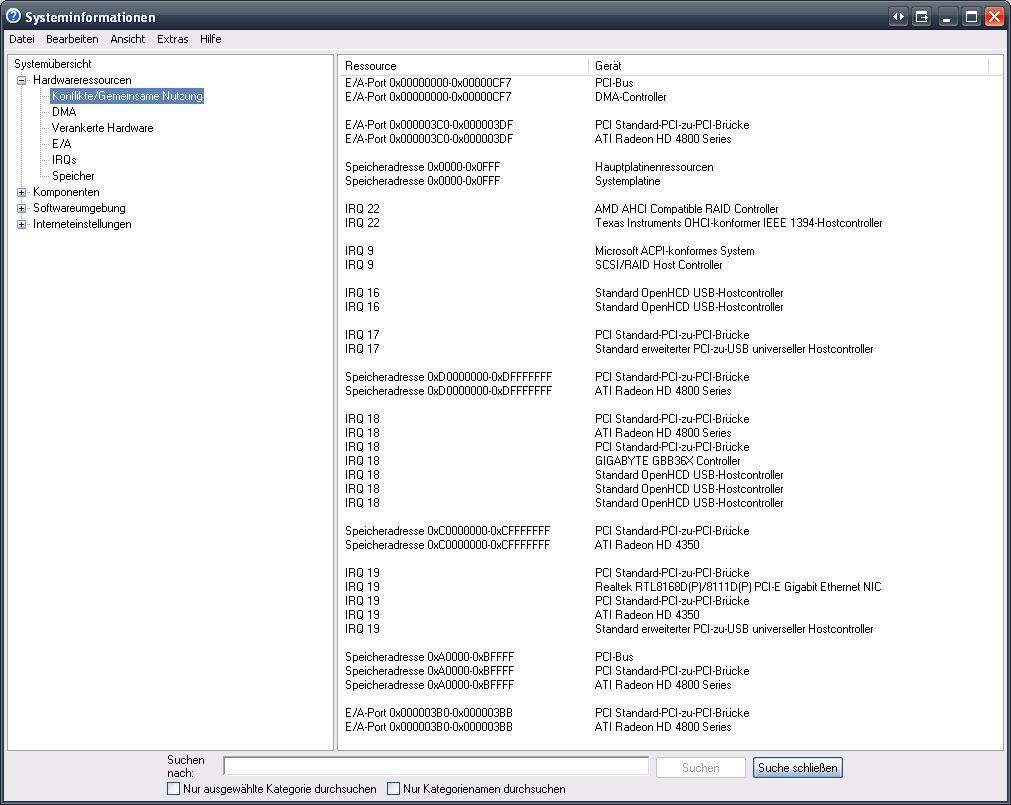1011x805 pixels.
Task: Select Hardwareressourcen label in the tree
Action: coord(82,80)
